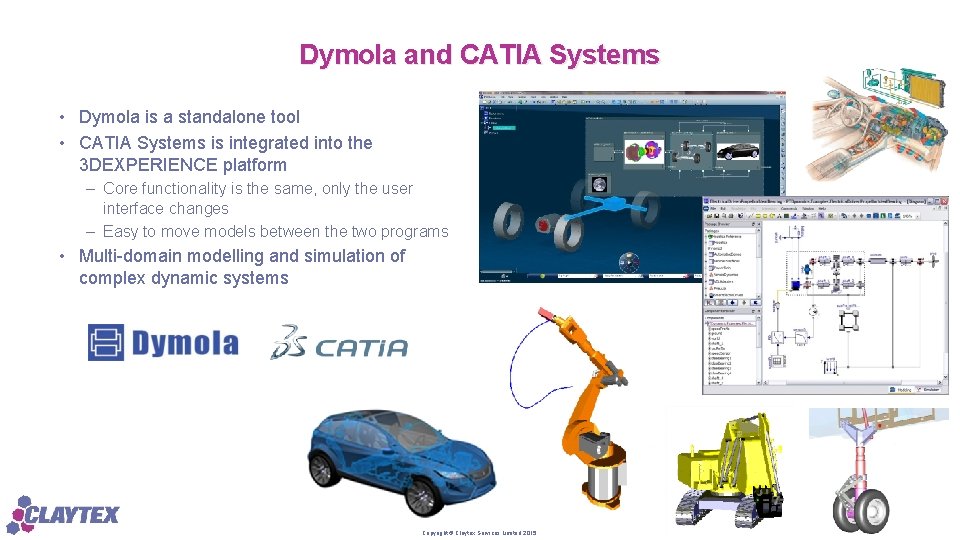
Task: Click the 'Dymola is a standalone tool' bullet
Action: click(x=189, y=117)
